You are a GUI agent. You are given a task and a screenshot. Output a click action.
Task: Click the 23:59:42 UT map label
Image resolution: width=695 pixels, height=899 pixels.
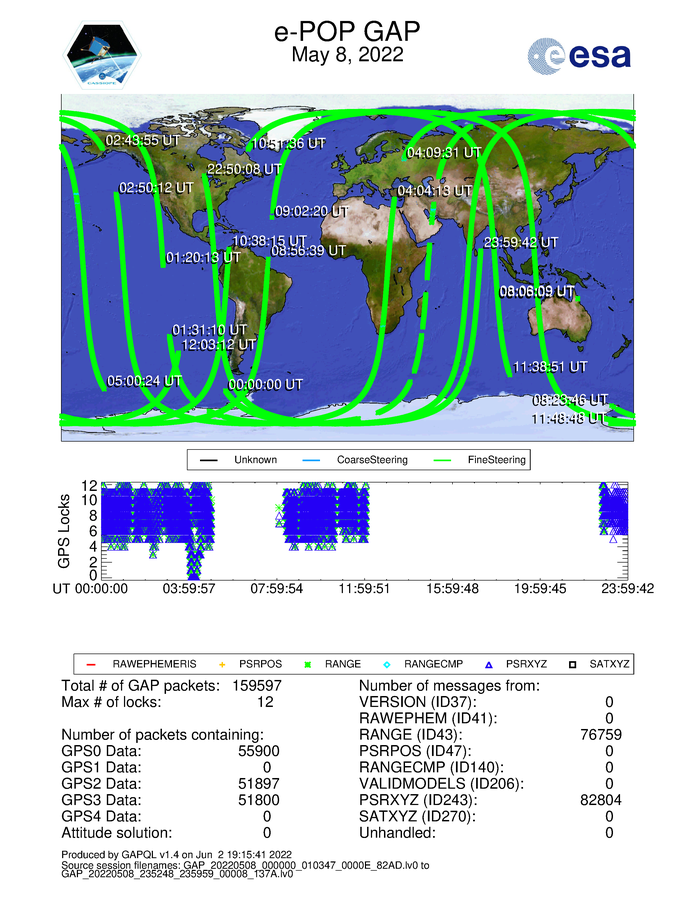click(x=520, y=242)
